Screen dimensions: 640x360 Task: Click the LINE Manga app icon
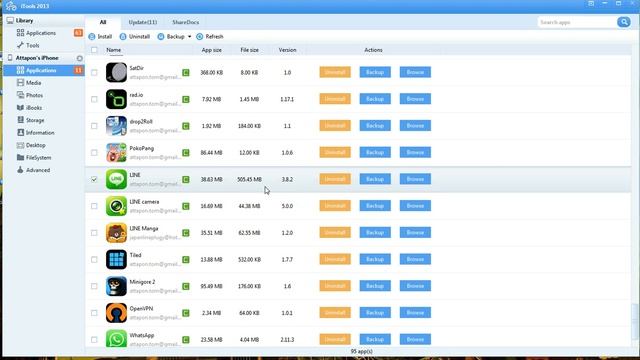click(116, 233)
